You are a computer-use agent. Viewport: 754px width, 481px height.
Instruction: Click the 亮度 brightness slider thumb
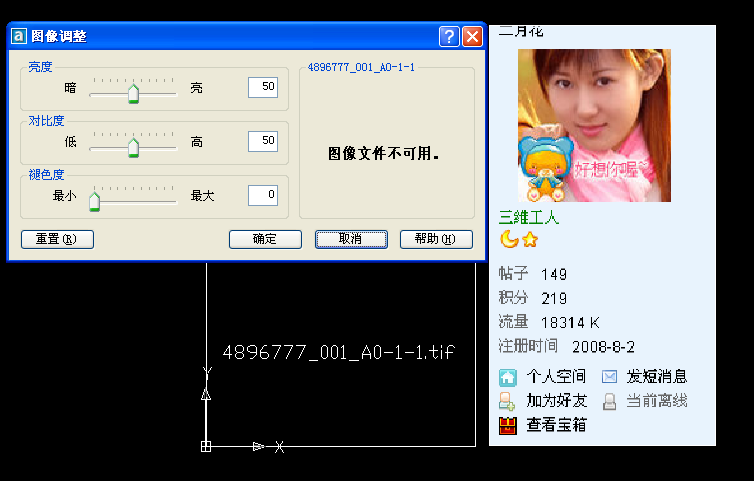(133, 93)
